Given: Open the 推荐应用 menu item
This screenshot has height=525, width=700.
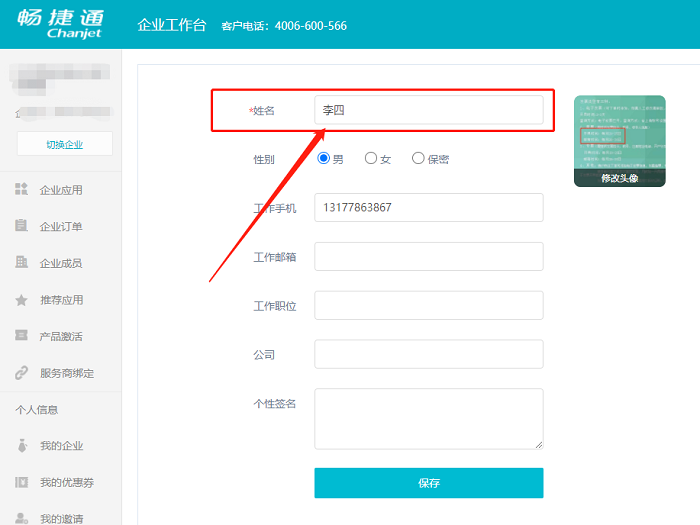Looking at the screenshot, I should point(61,300).
